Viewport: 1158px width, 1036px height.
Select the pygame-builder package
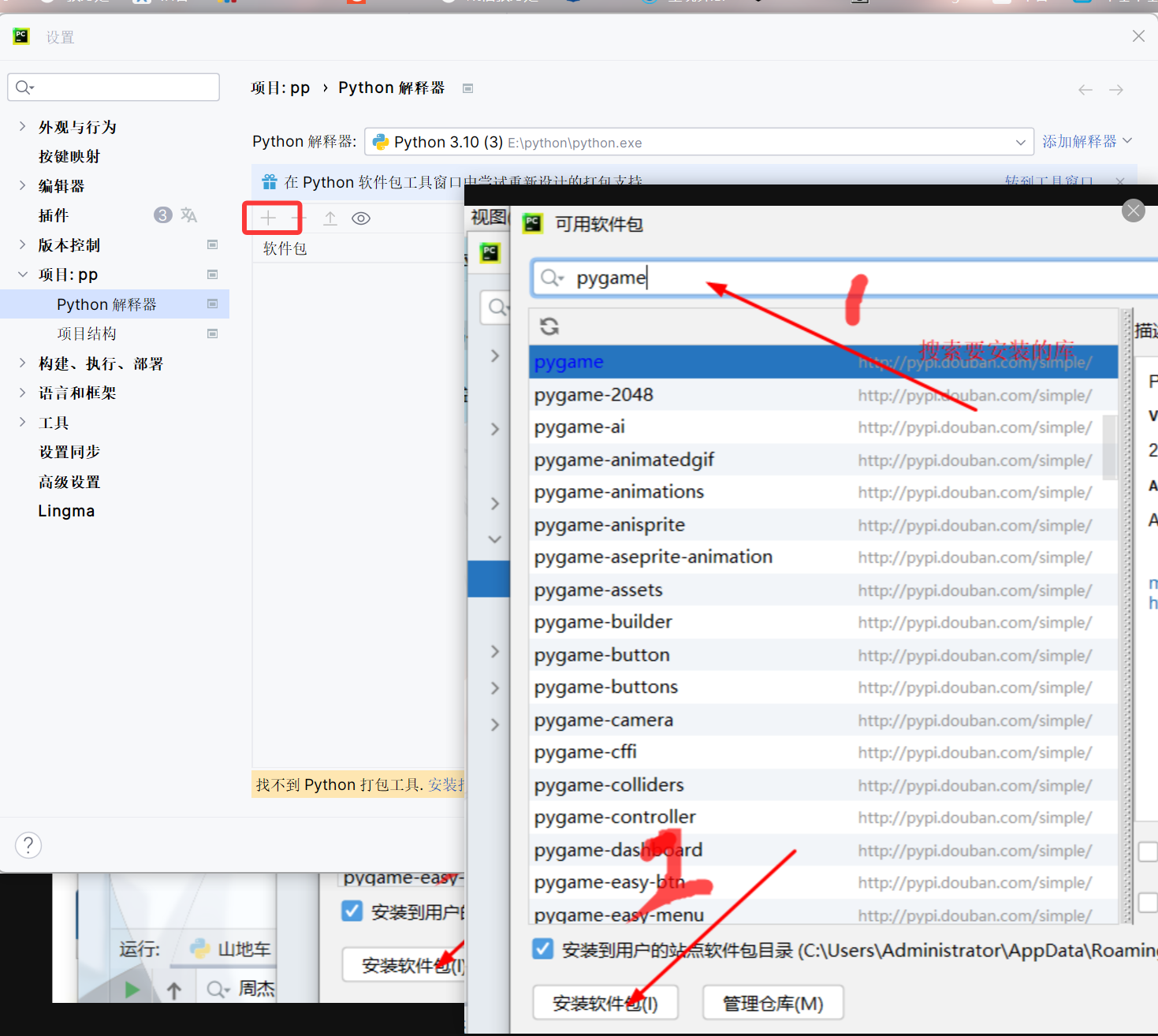pos(823,622)
